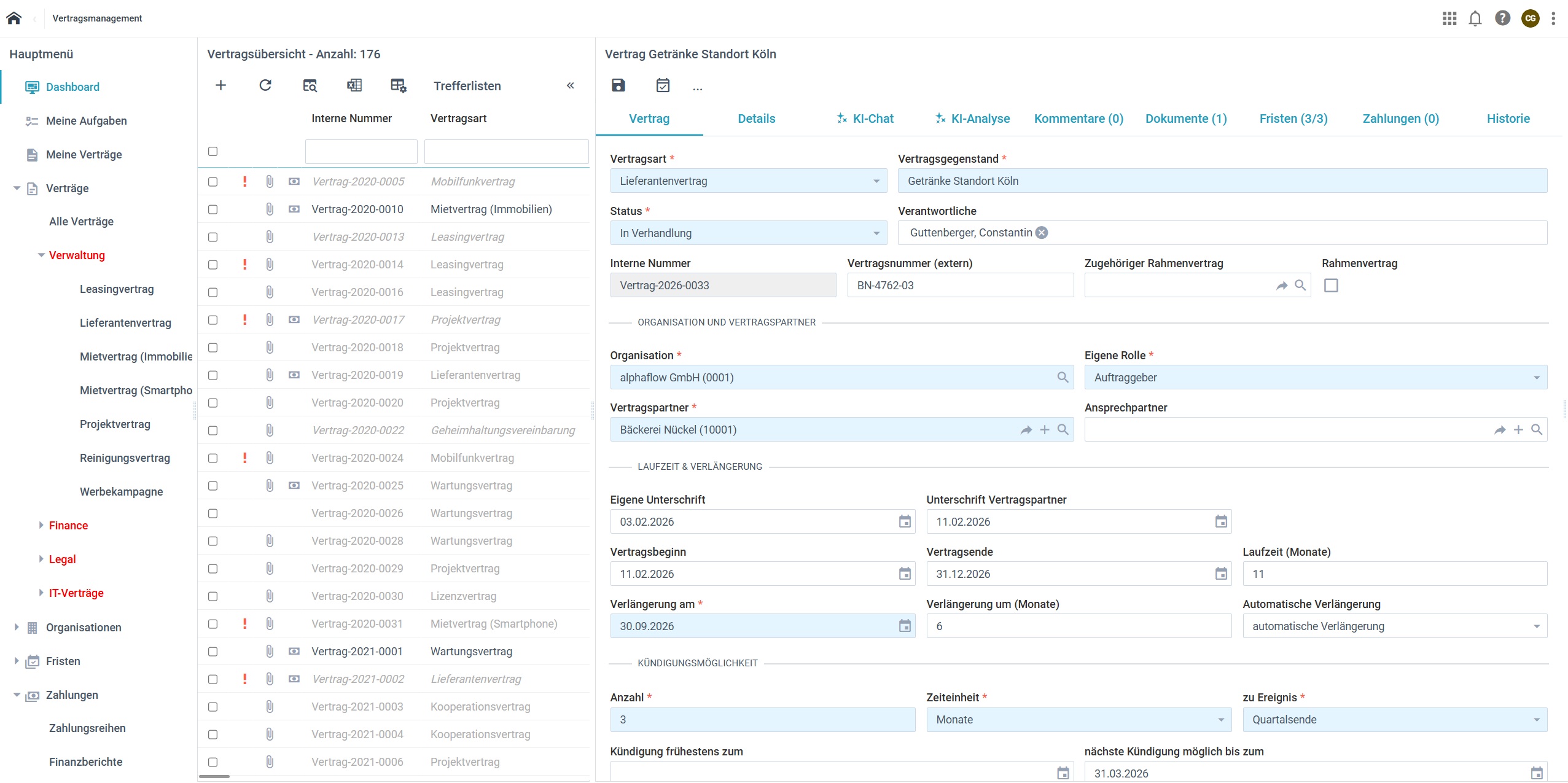The width and height of the screenshot is (1568, 783).
Task: Open the apps grid icon
Action: click(1449, 18)
